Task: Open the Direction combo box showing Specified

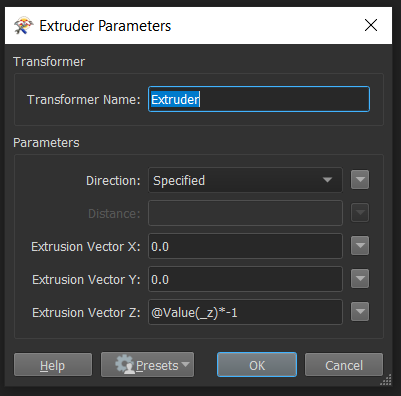Action: point(245,180)
